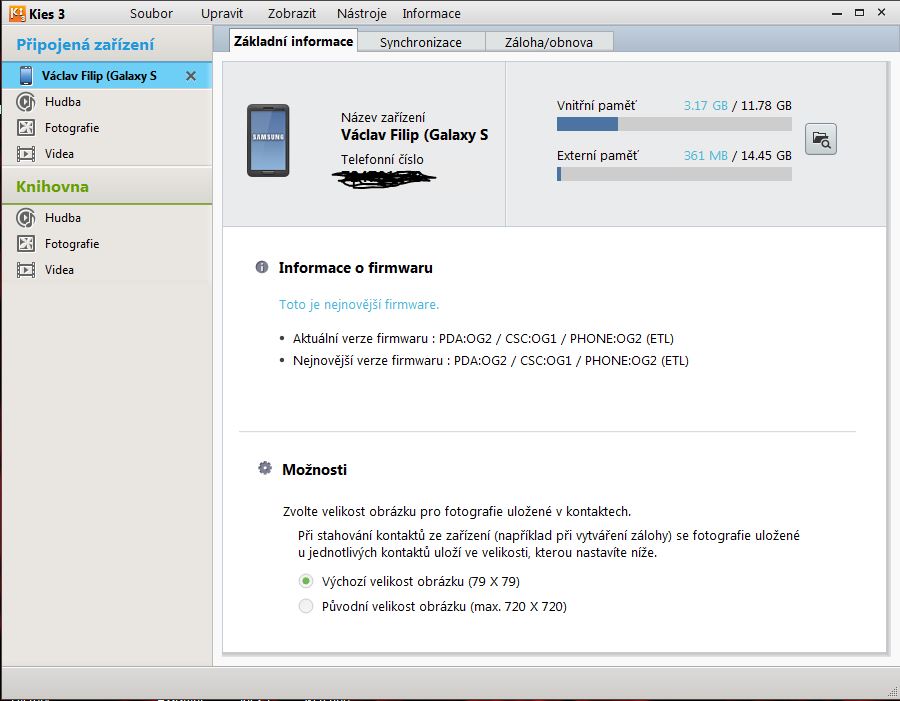This screenshot has width=900, height=701.
Task: Click the Toto je nejnovější firmware link
Action: pos(359,305)
